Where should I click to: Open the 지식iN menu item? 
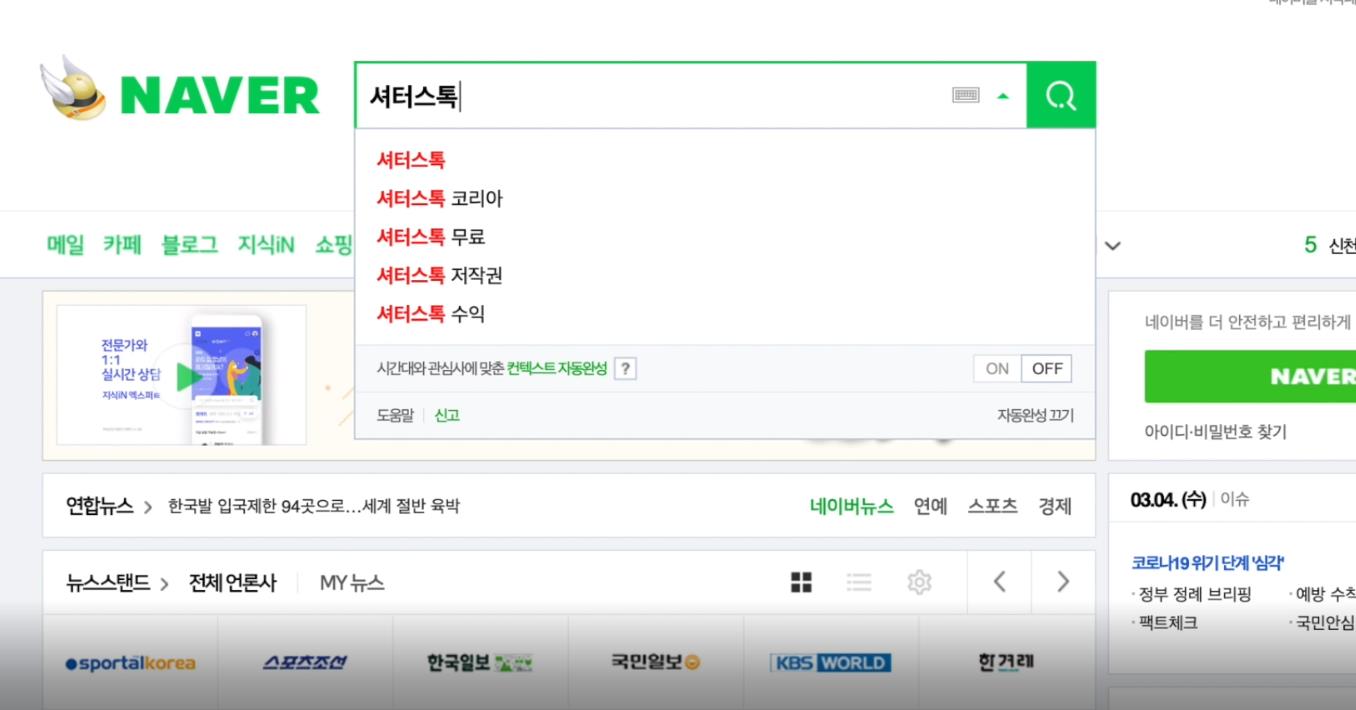pyautogui.click(x=266, y=245)
